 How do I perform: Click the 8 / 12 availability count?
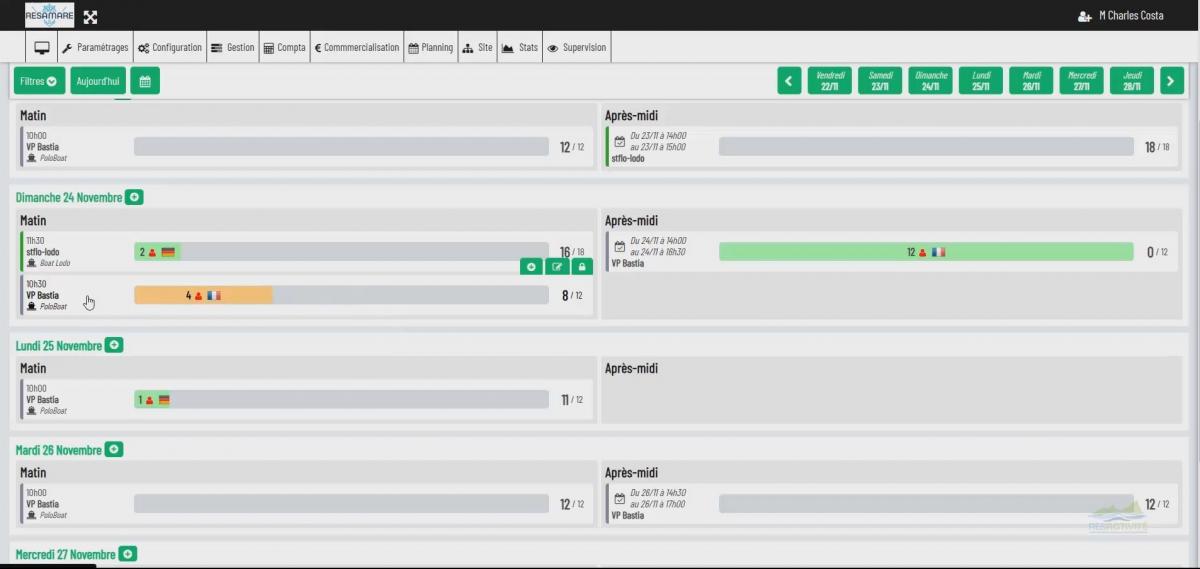[x=572, y=295]
